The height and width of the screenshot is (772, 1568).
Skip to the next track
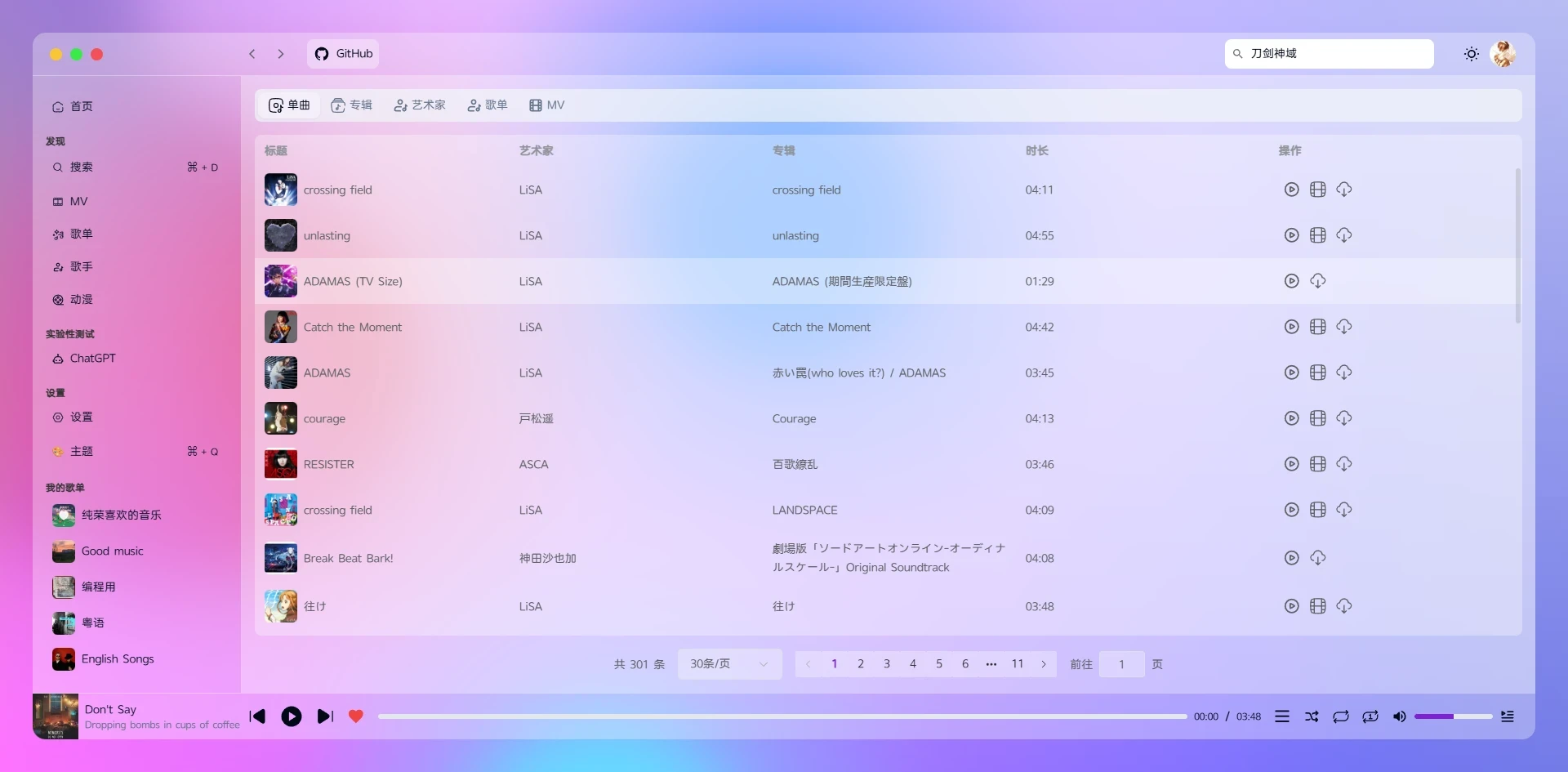coord(325,716)
